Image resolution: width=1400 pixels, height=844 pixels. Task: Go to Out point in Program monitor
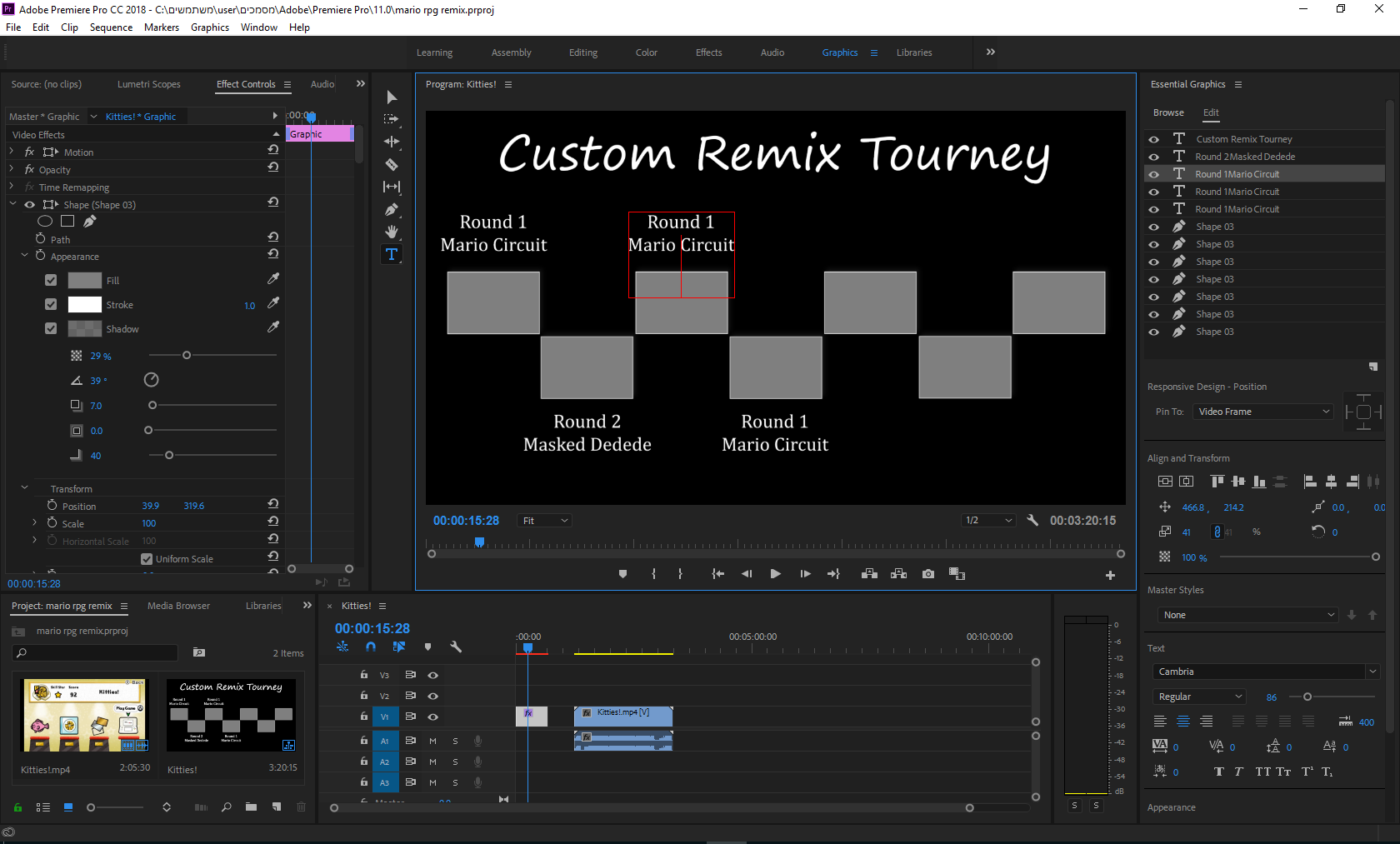pyautogui.click(x=833, y=574)
